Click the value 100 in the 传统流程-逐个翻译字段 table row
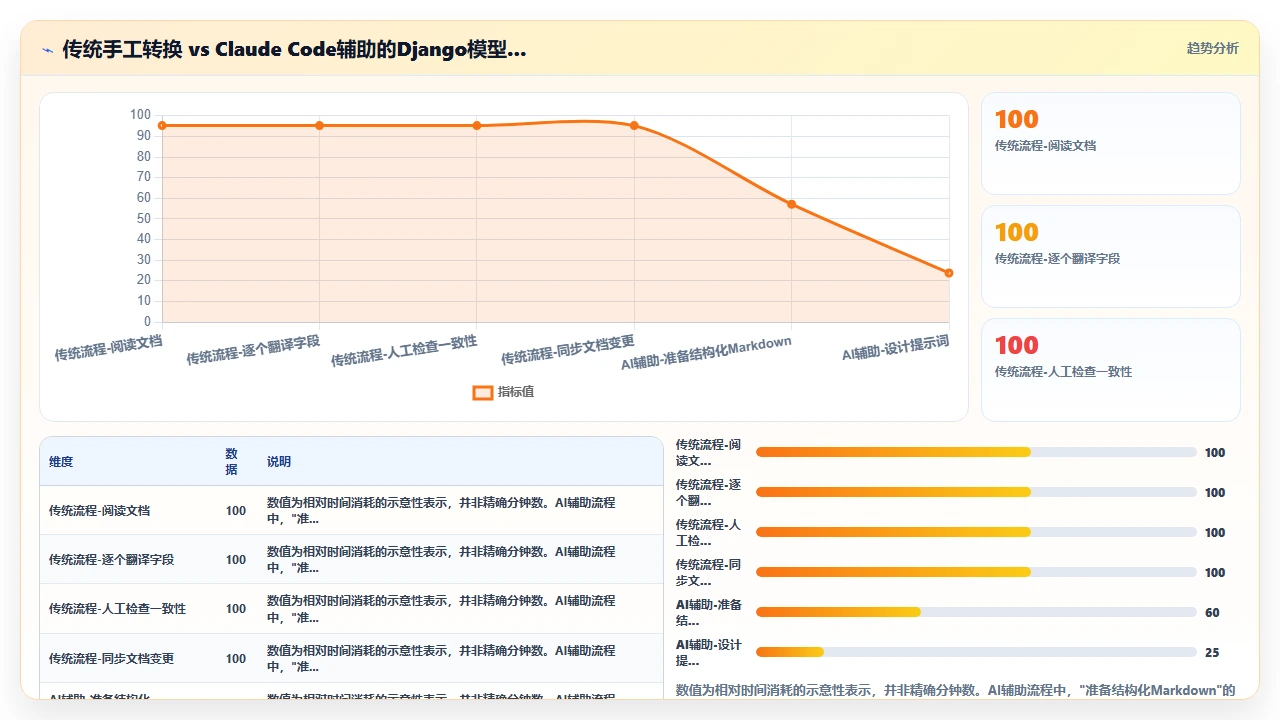Image resolution: width=1280 pixels, height=720 pixels. pyautogui.click(x=235, y=560)
